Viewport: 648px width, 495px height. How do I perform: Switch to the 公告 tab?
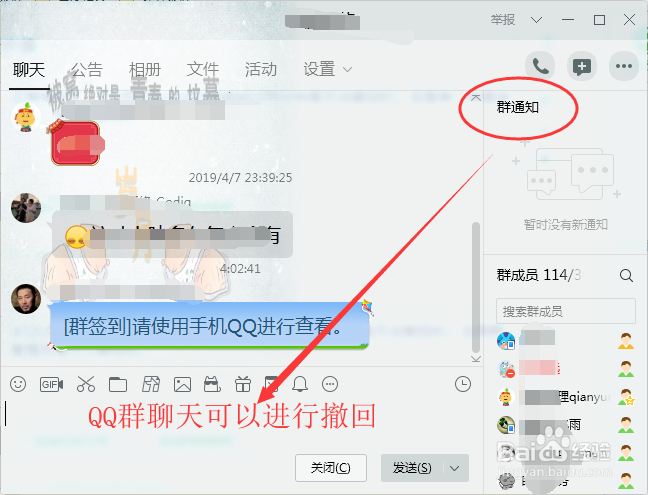(x=86, y=69)
